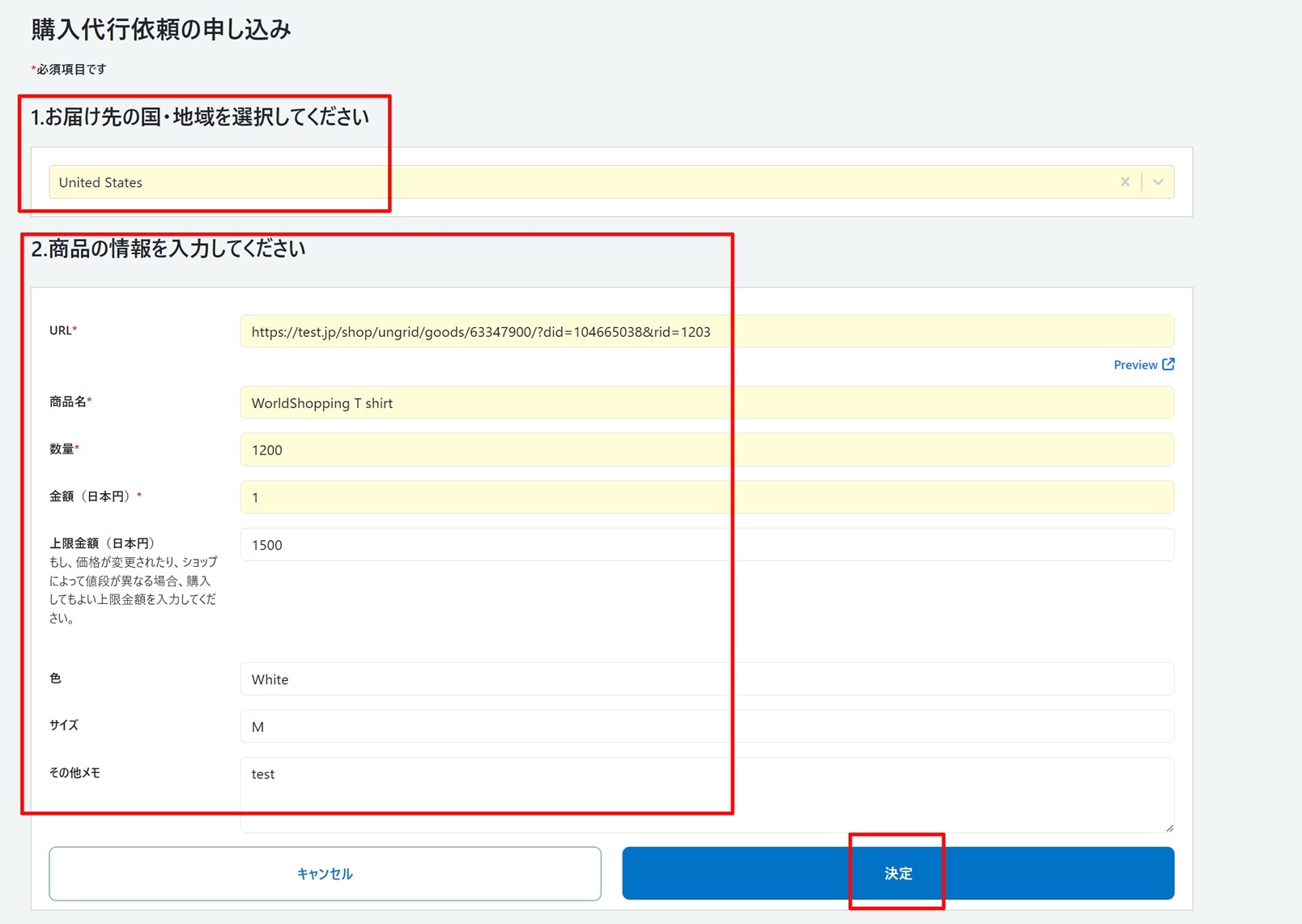Click the required-fields notice 必須項目です
Screen dimensions: 1302x924
pyautogui.click(x=66, y=70)
